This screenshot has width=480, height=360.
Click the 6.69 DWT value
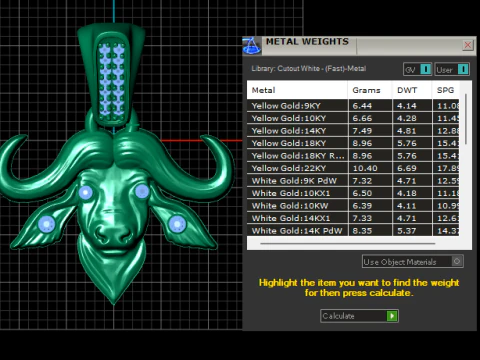(x=407, y=168)
